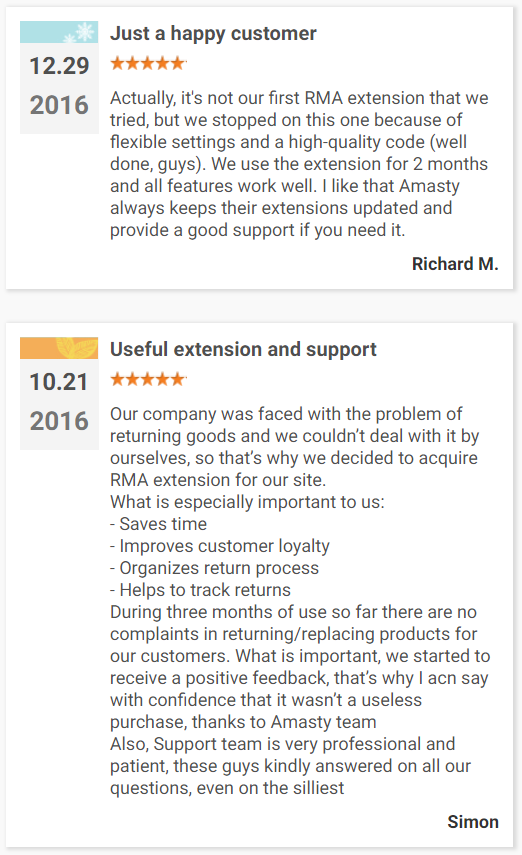522x855 pixels.
Task: Click first star in Richard M.'s review rating
Action: [117, 63]
